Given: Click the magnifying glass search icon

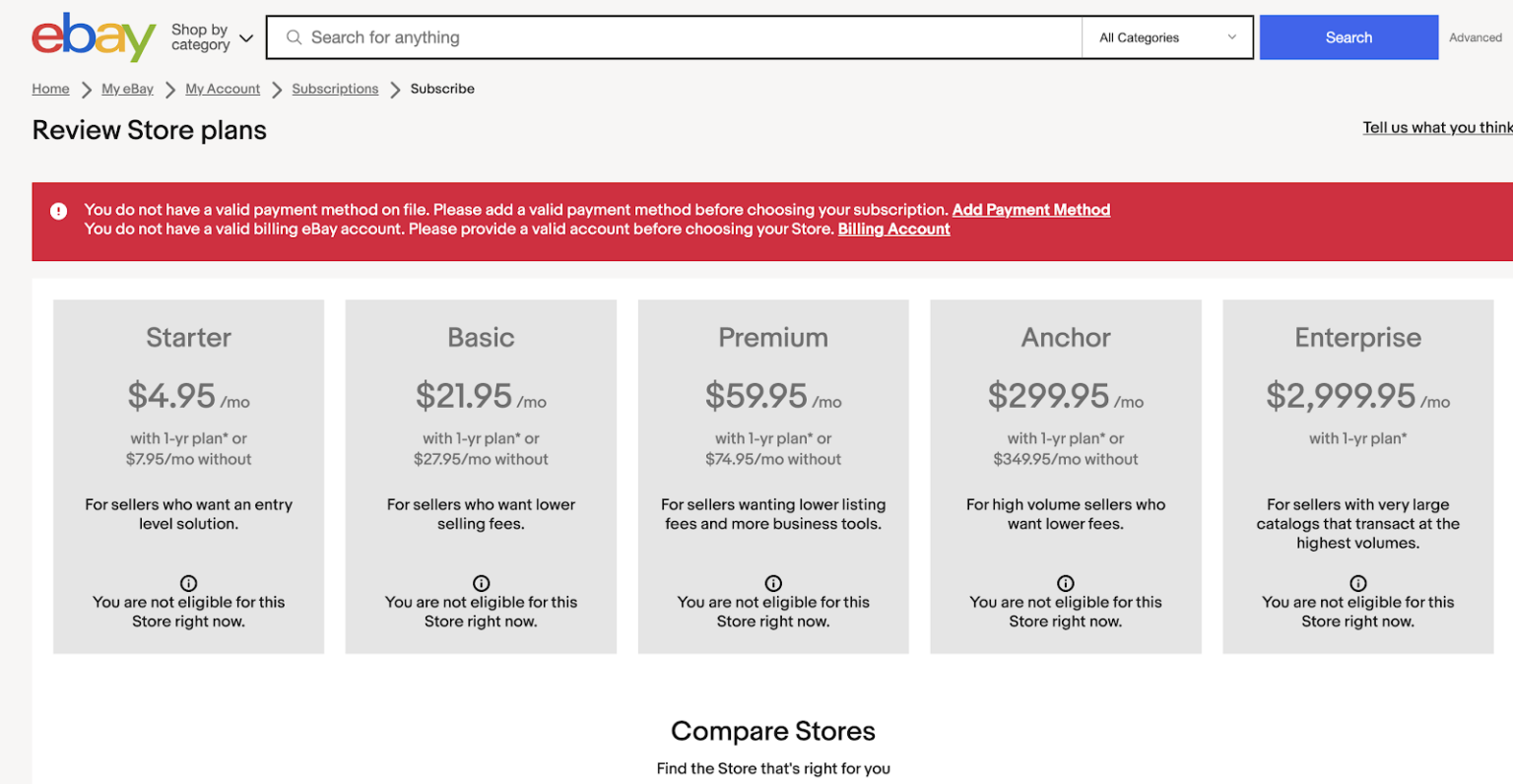Looking at the screenshot, I should (x=294, y=36).
